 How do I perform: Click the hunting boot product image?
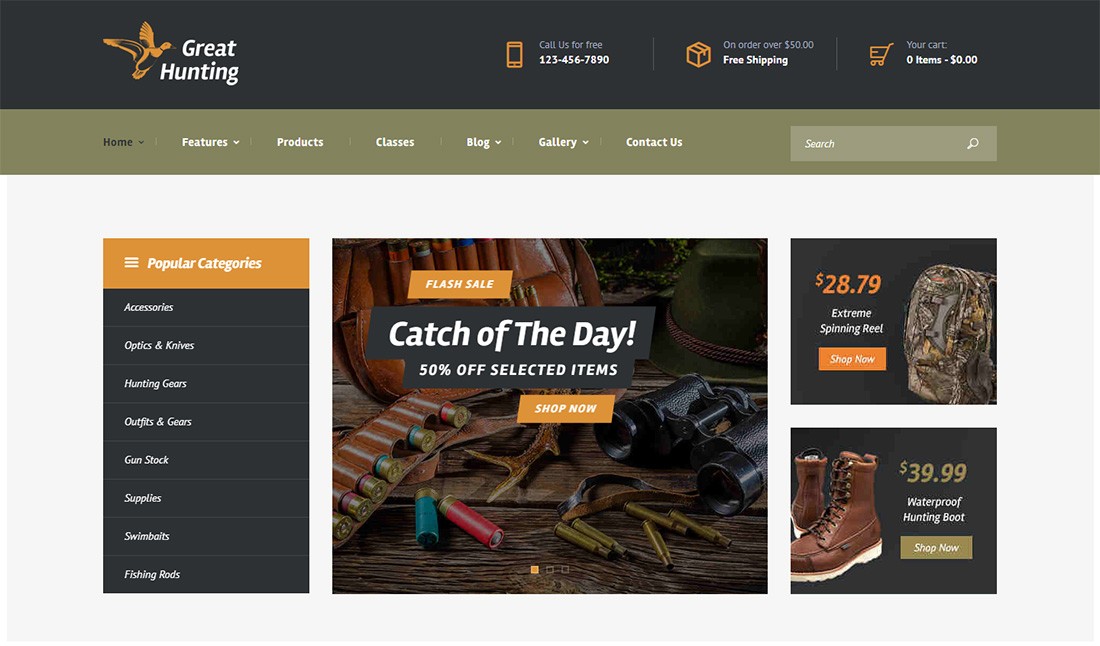coord(837,516)
